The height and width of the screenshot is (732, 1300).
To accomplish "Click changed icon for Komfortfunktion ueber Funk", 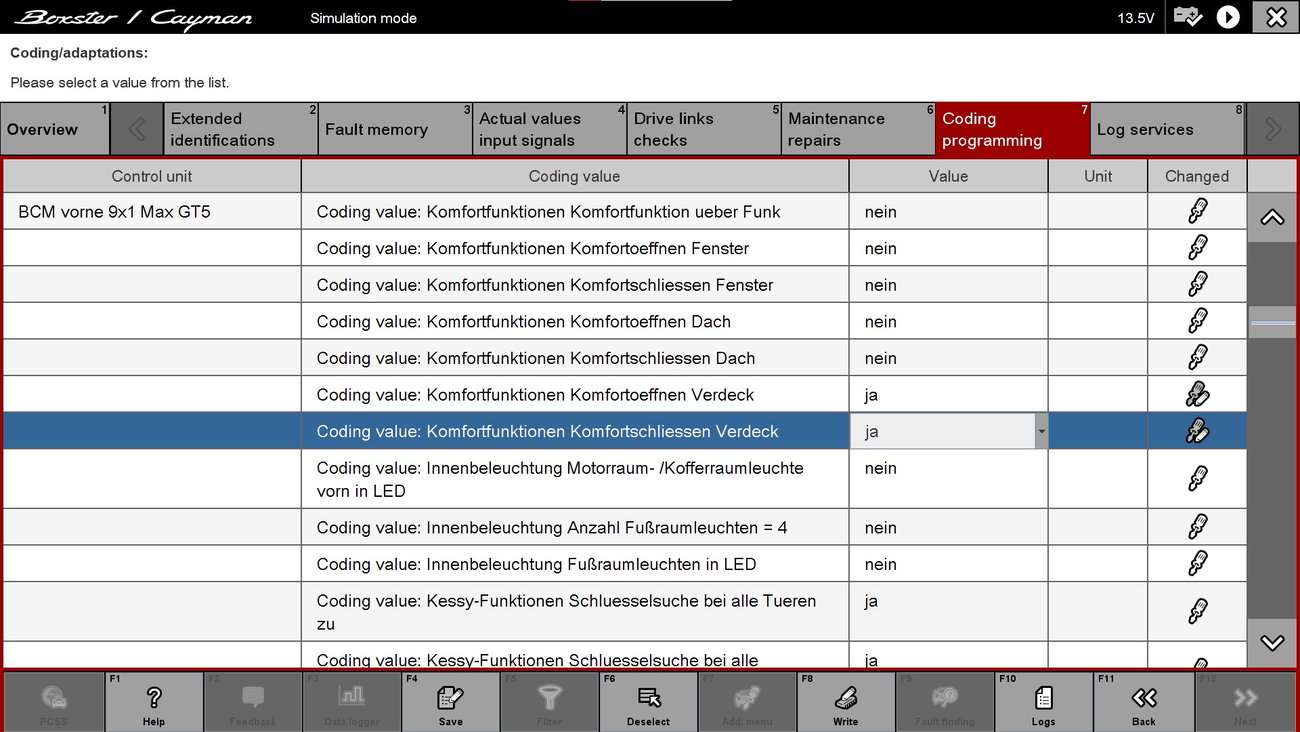I will [1197, 212].
